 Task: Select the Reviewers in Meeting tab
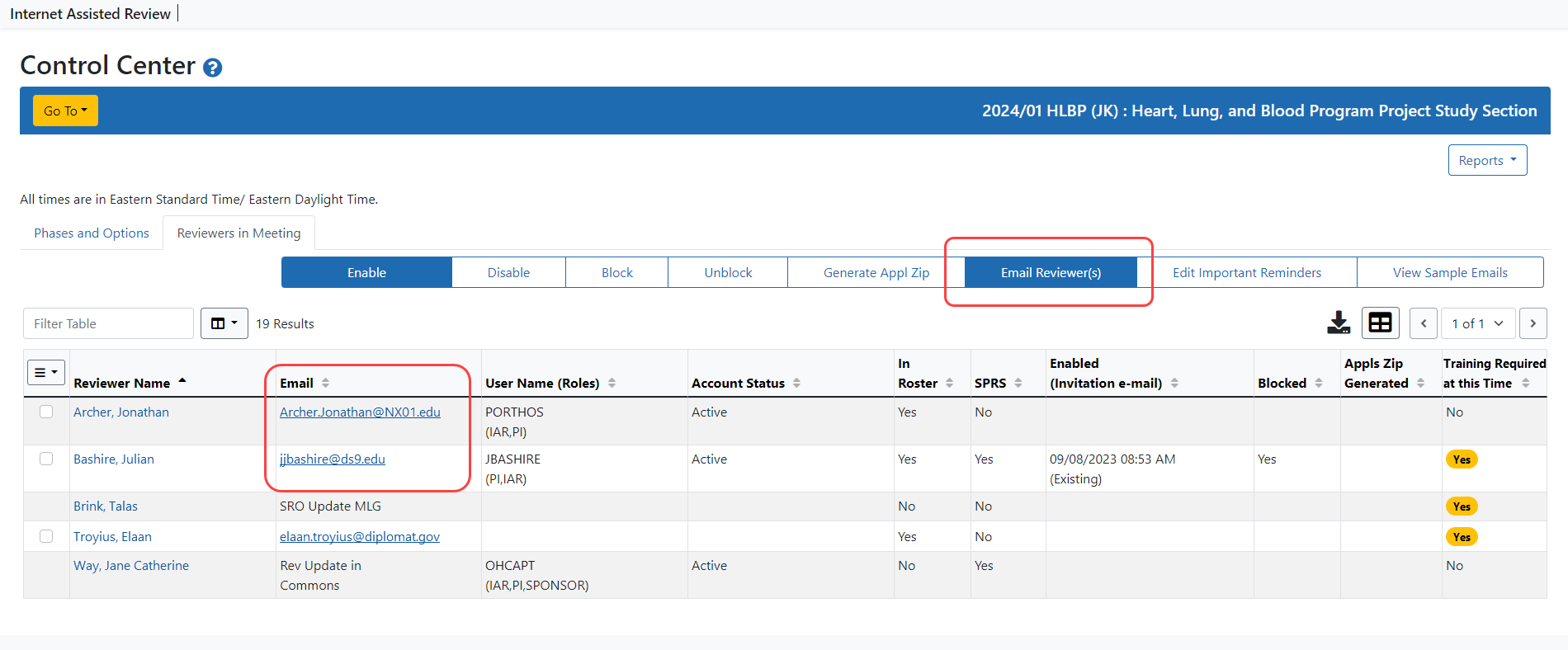pyautogui.click(x=239, y=233)
